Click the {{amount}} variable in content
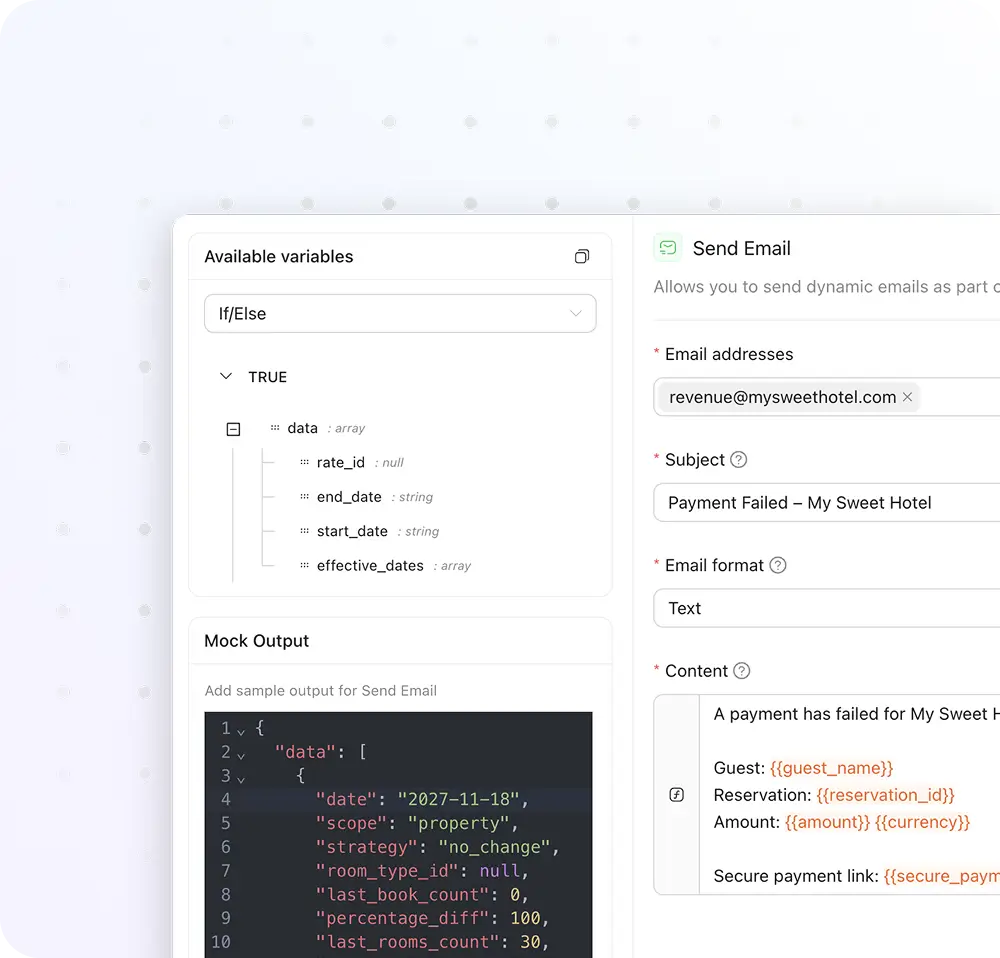 (827, 822)
